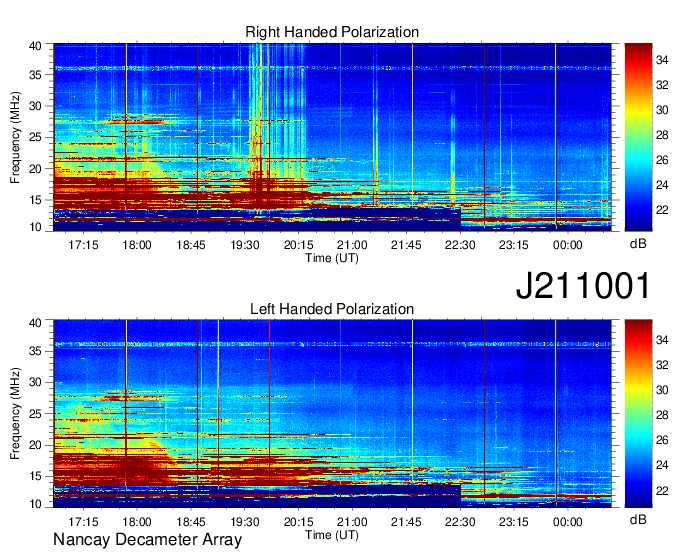Click the 00:00 time tick under the Left Handed plot
Image resolution: width=680 pixels, height=552 pixels.
567,522
